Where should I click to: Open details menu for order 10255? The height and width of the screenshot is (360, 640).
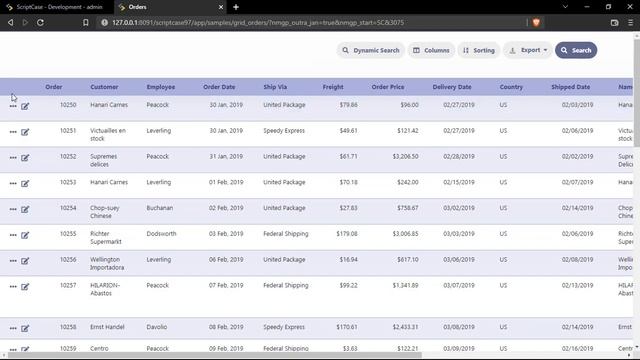click(x=13, y=235)
